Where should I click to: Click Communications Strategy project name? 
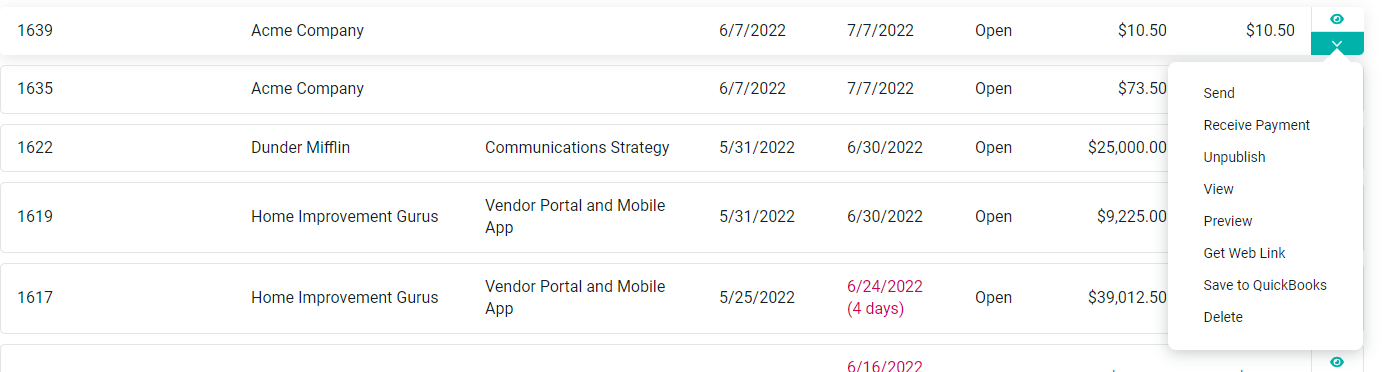577,148
